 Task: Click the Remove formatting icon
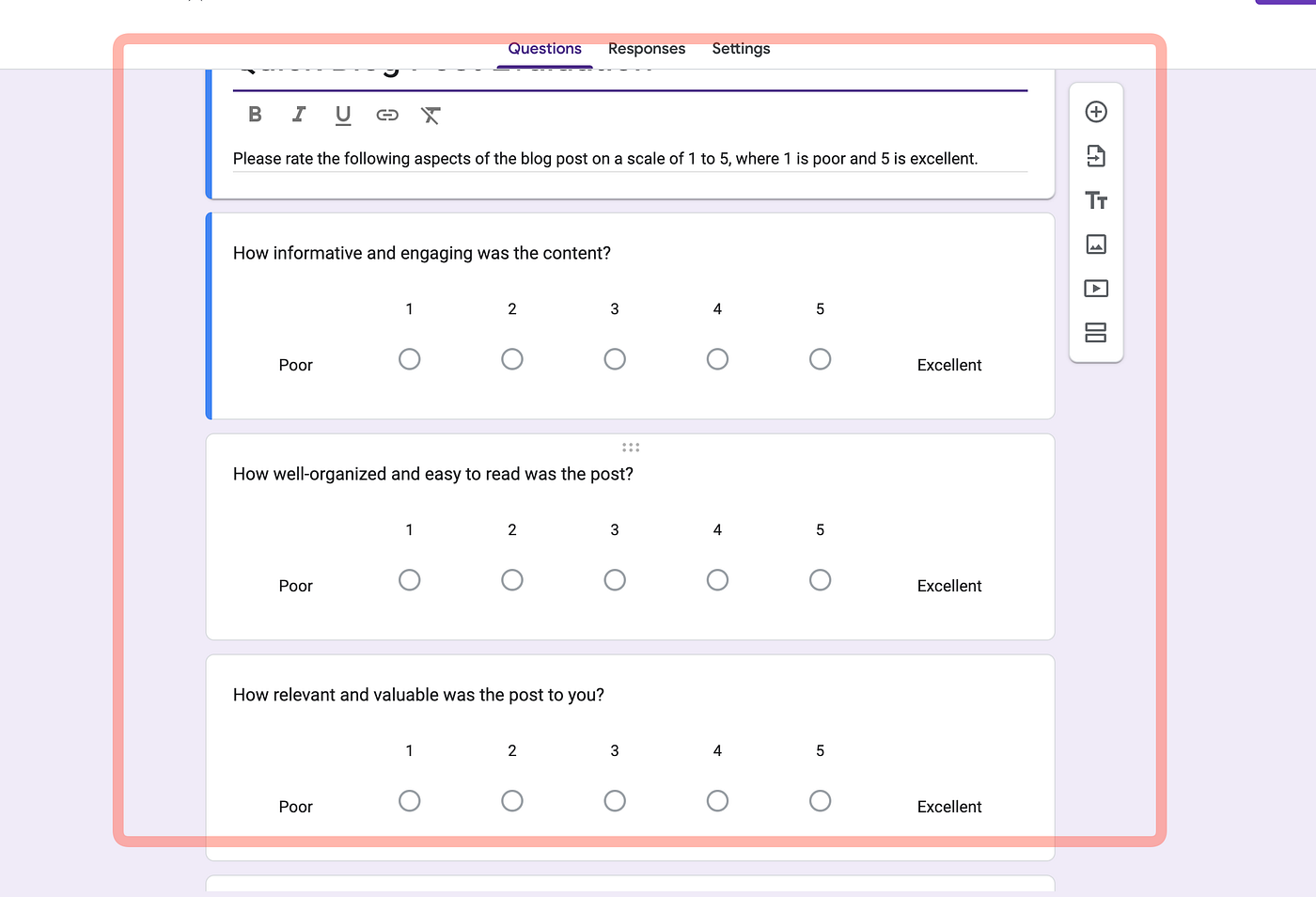pos(431,115)
